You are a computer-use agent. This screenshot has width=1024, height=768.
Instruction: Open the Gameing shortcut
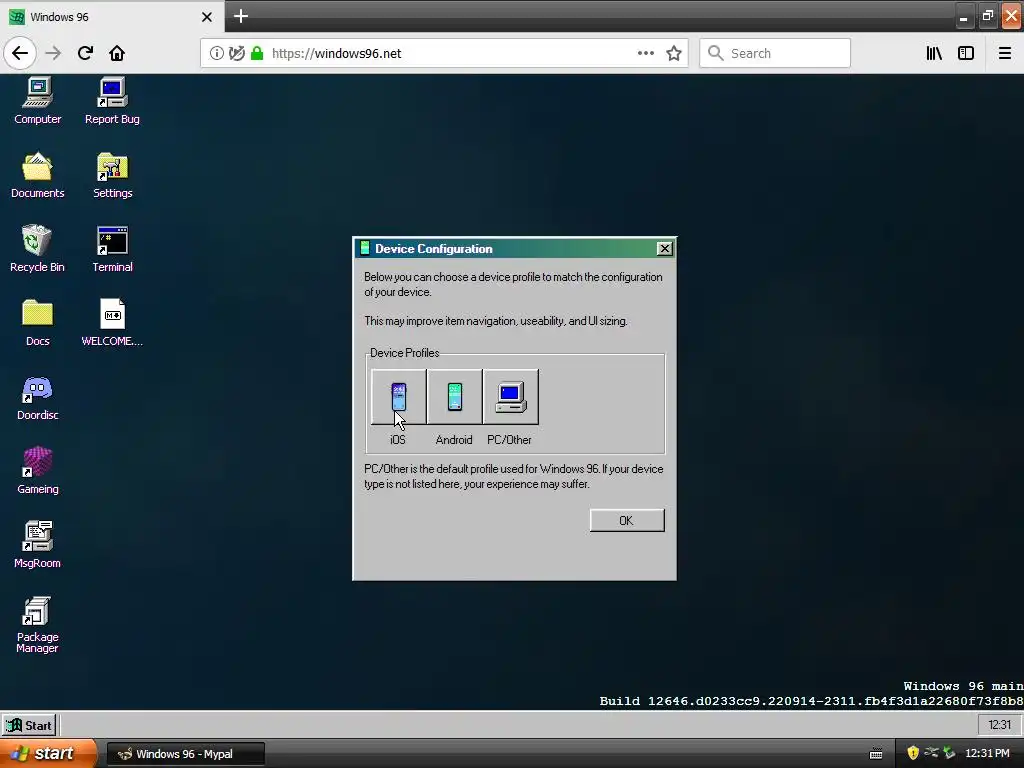[x=37, y=470]
